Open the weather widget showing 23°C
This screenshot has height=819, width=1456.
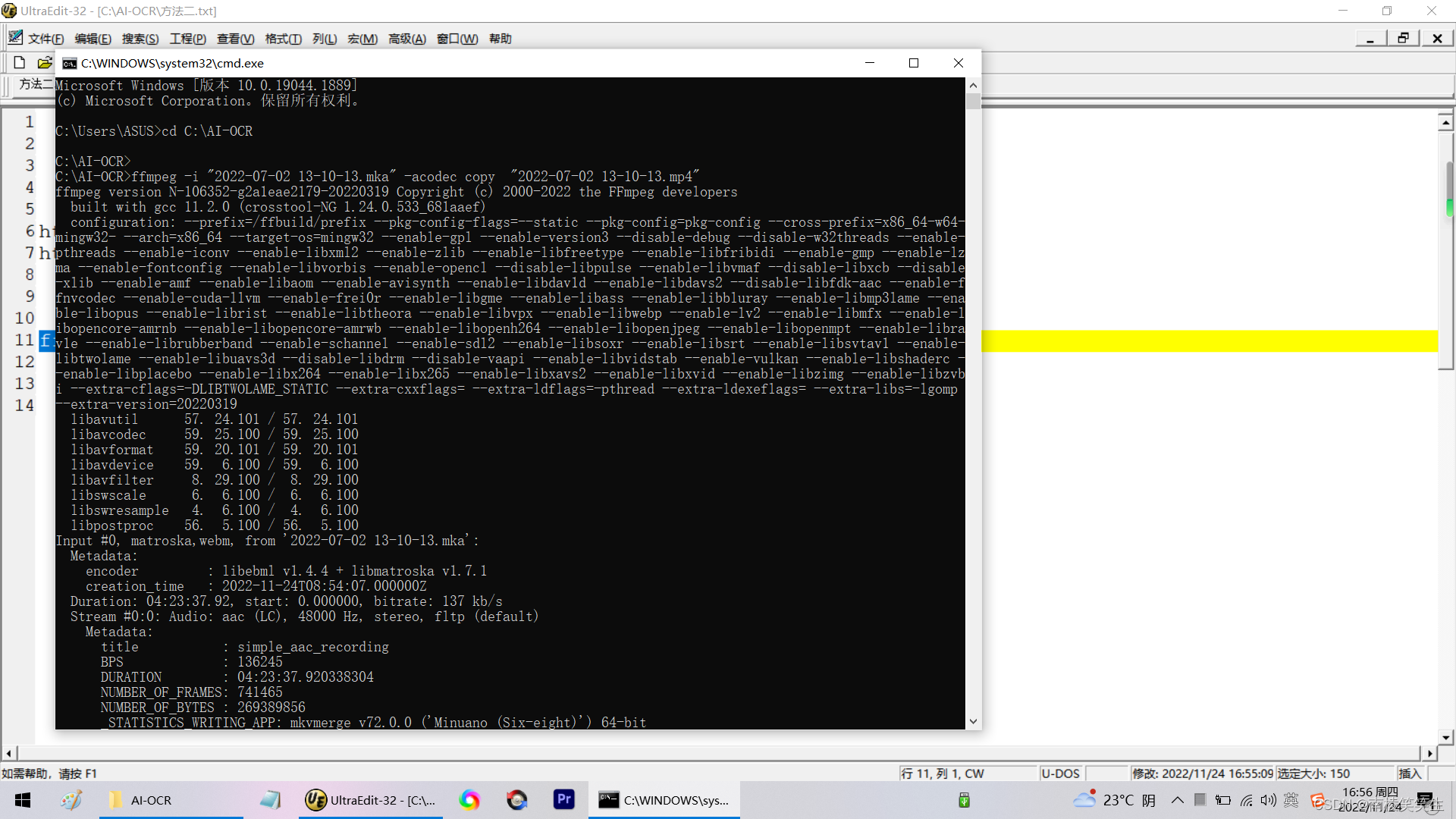click(1115, 800)
